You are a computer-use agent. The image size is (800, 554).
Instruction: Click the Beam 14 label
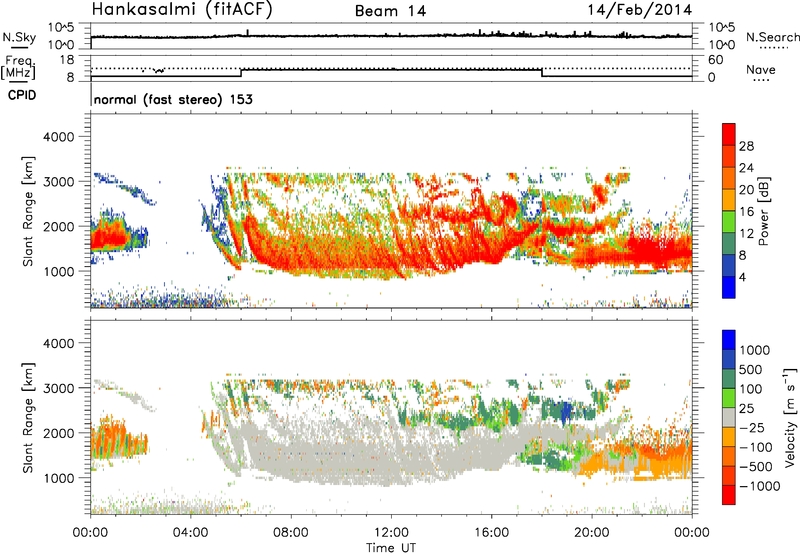(390, 11)
